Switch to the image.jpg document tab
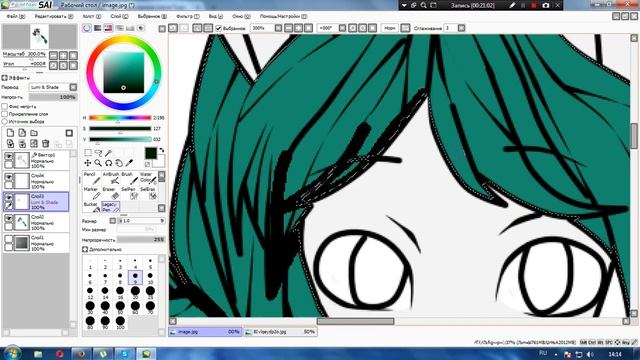640x360 pixels. pyautogui.click(x=205, y=332)
